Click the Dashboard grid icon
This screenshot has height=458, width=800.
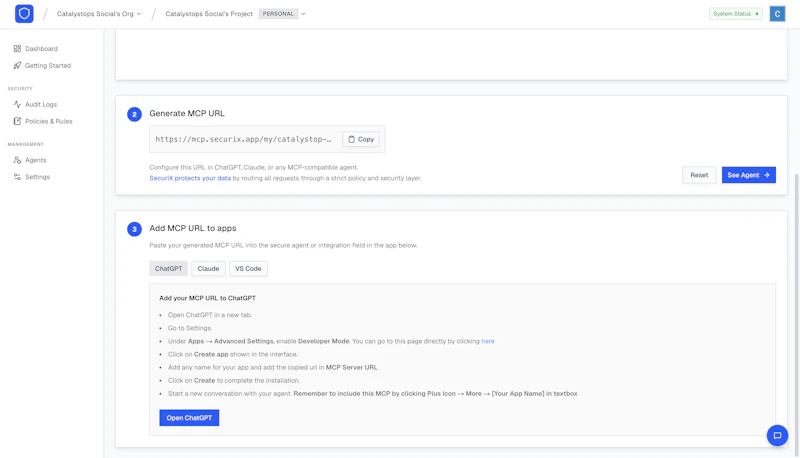(17, 48)
